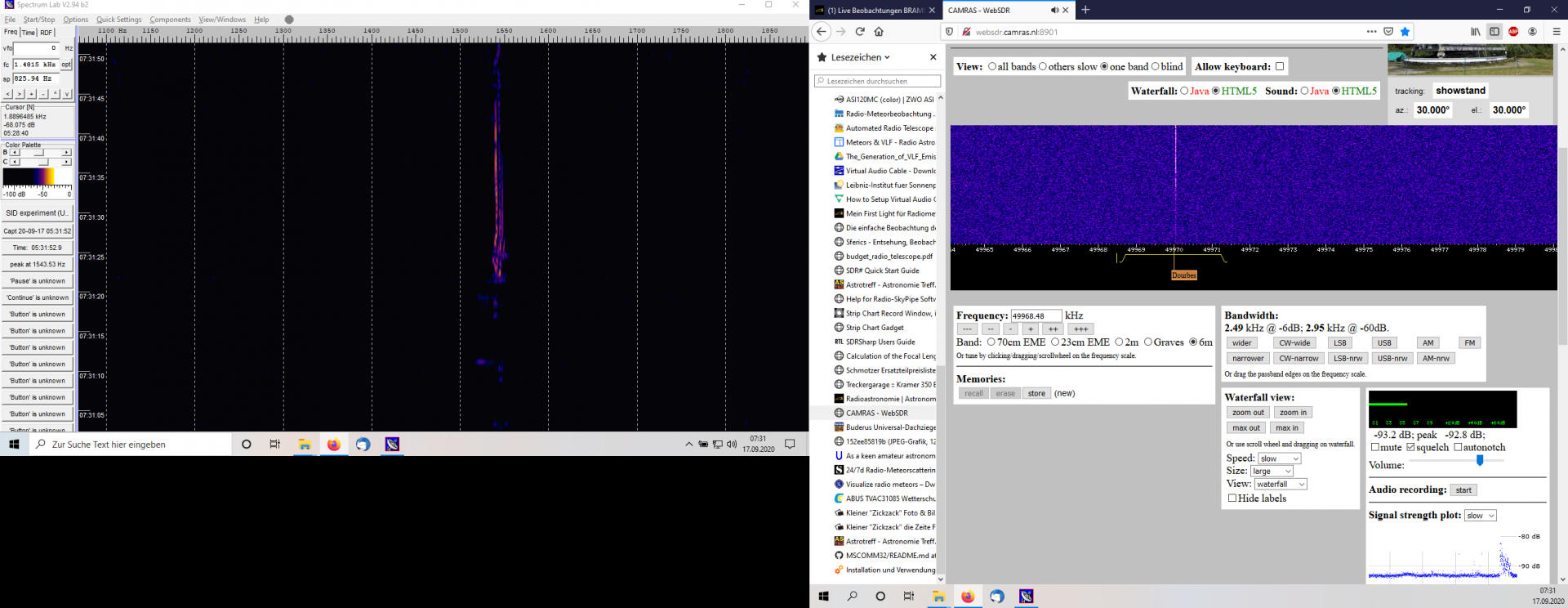Image resolution: width=1568 pixels, height=608 pixels.
Task: Click the '<' frequency shift button
Action: coord(8,94)
